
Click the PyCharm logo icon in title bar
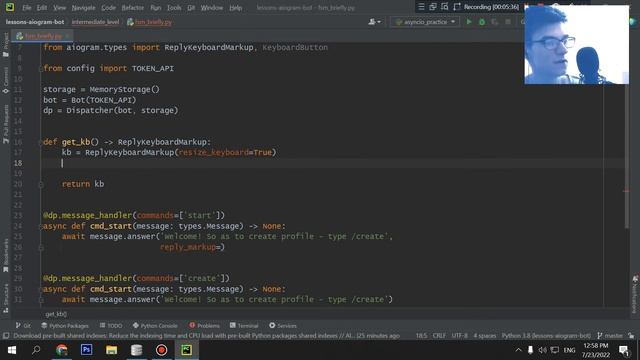[x=9, y=7]
